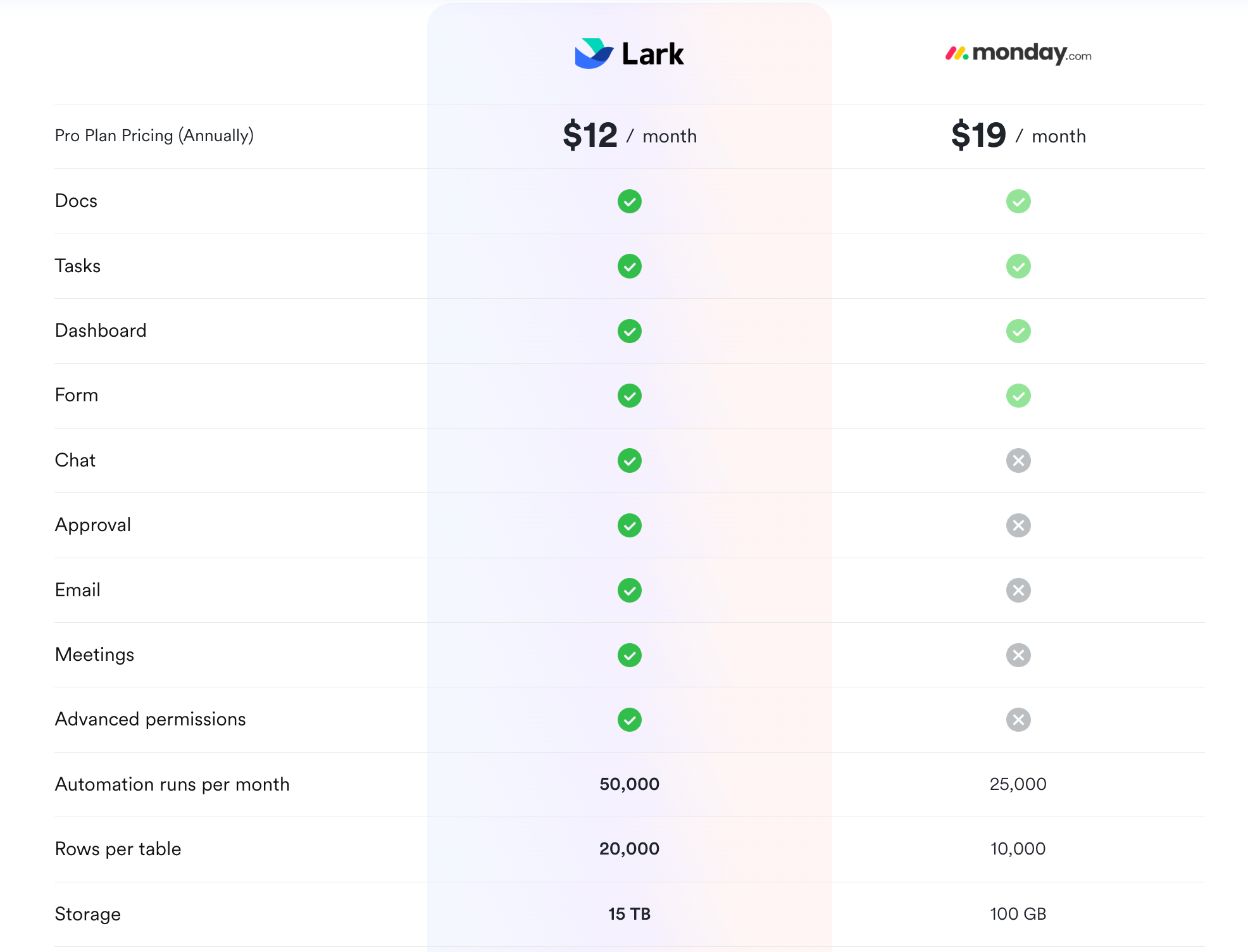Click Lark's green checkmark for Form
This screenshot has width=1248, height=952.
(x=630, y=396)
